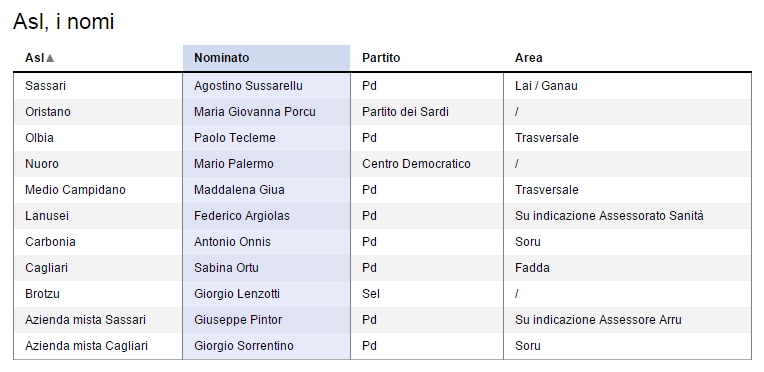The image size is (764, 372).
Task: Select the Sassari row cell
Action: tap(98, 86)
